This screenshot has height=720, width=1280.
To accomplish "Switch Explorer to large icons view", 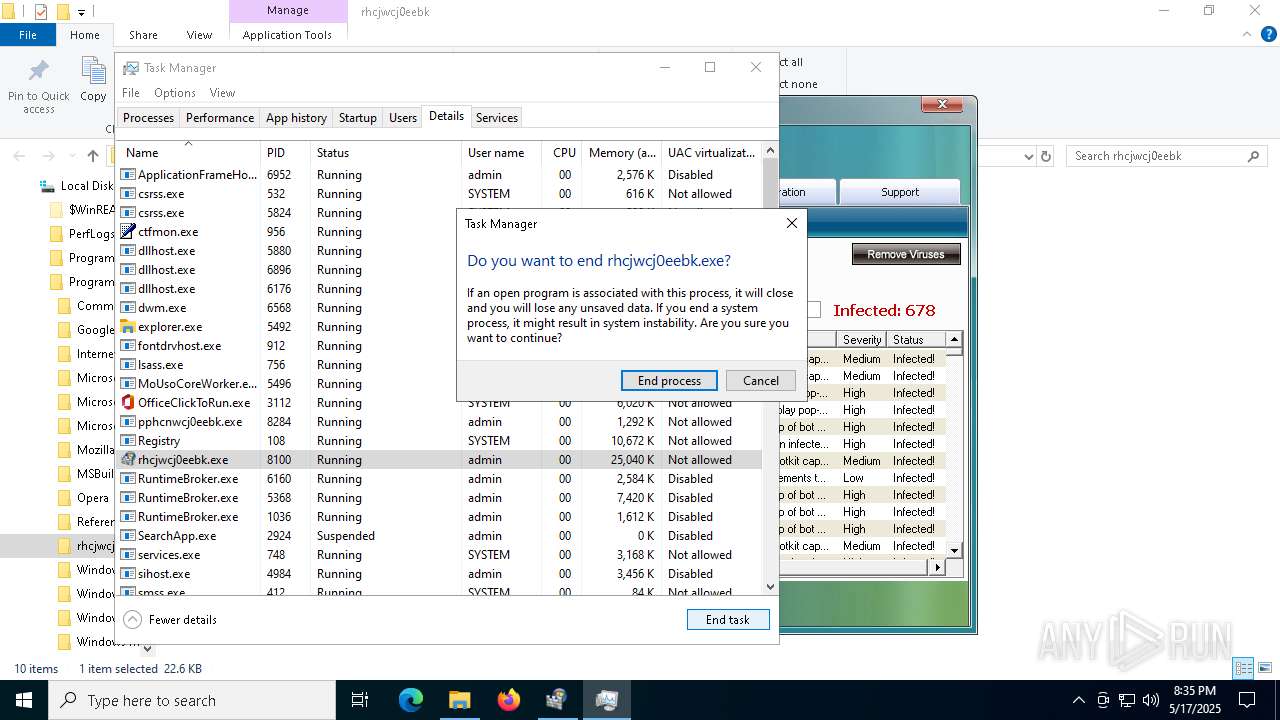I will [x=1265, y=668].
